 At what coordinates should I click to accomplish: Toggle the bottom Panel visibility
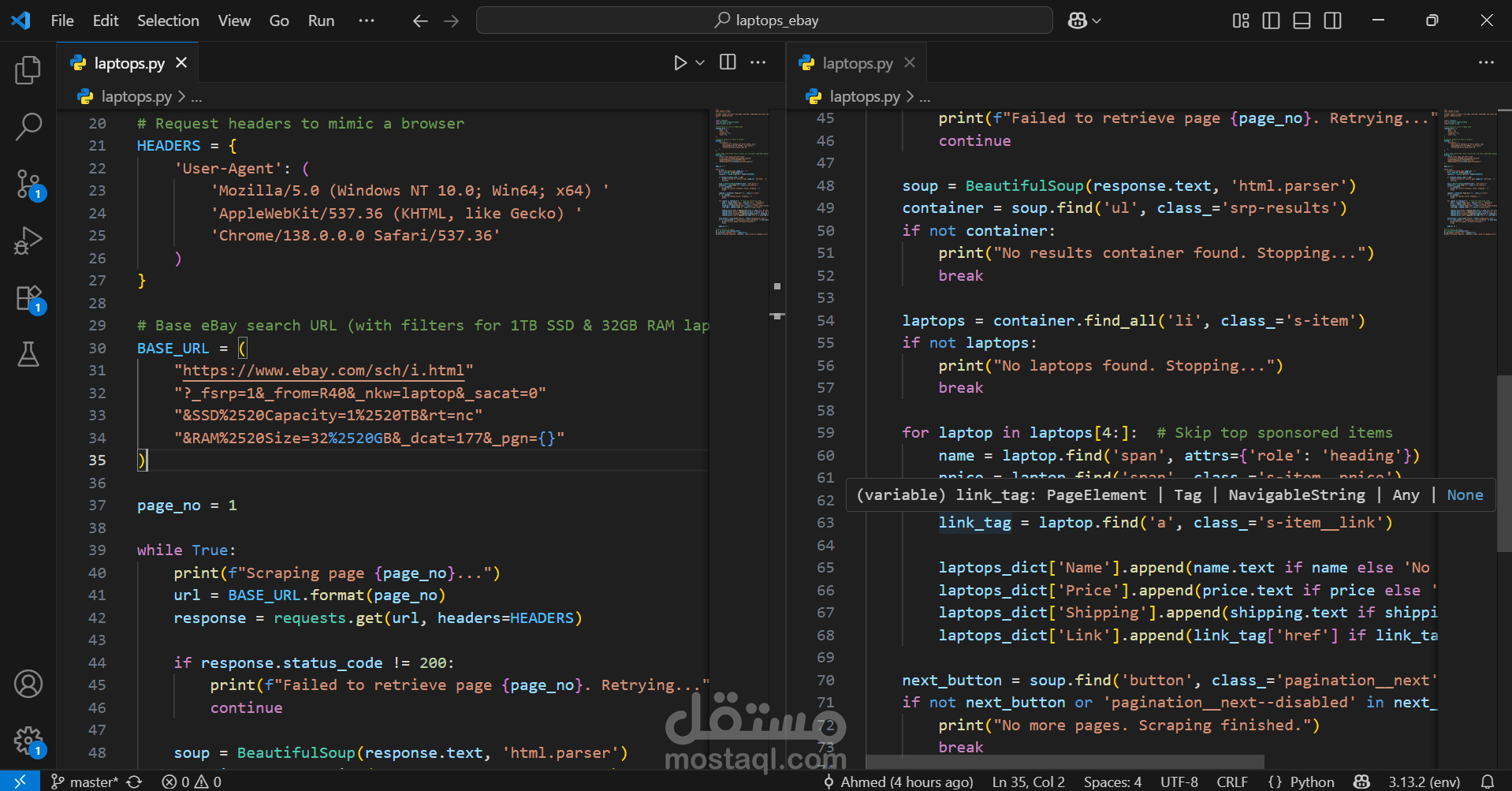[1302, 21]
